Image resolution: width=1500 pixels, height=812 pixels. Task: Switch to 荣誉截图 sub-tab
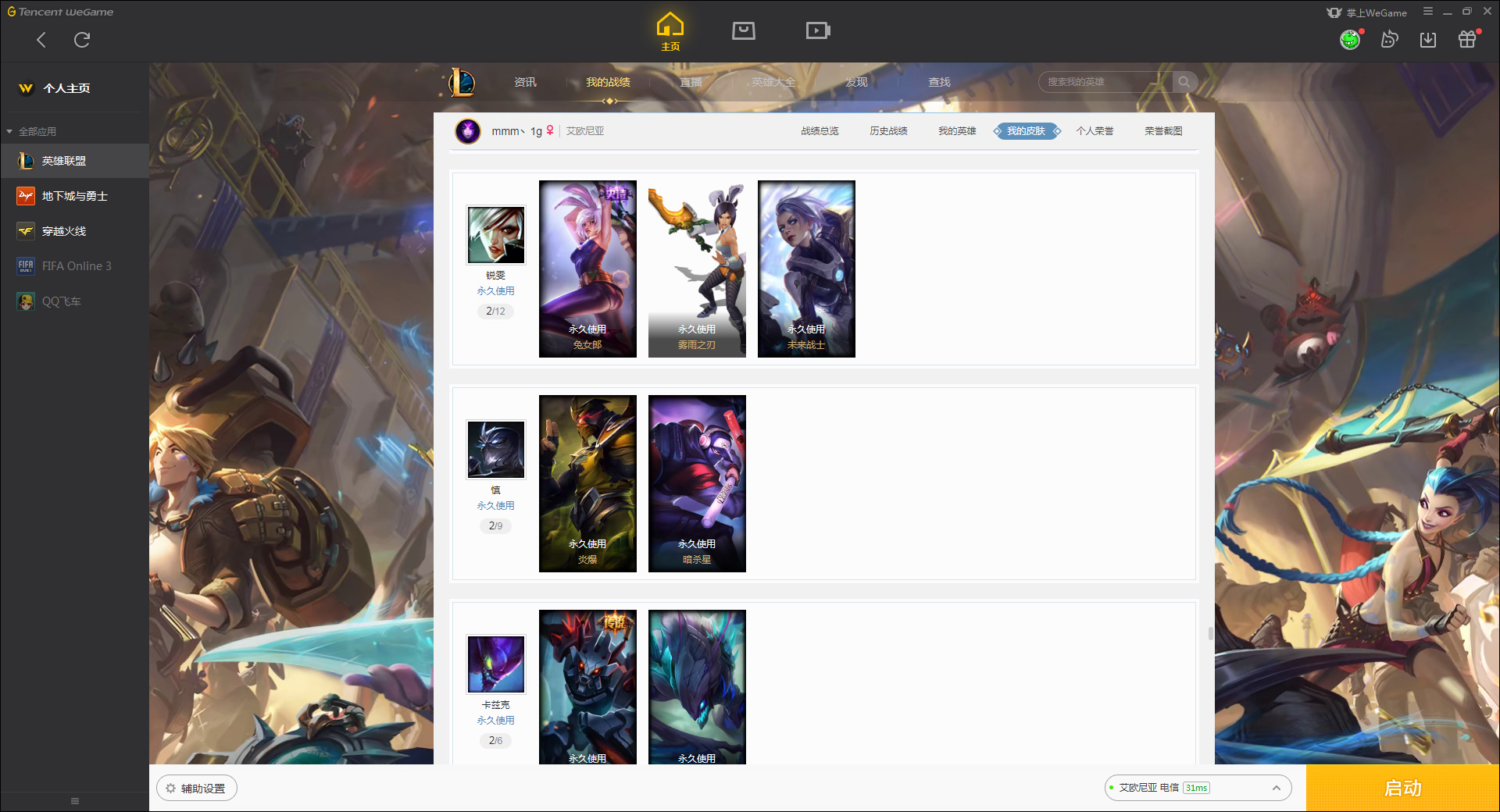click(1163, 131)
